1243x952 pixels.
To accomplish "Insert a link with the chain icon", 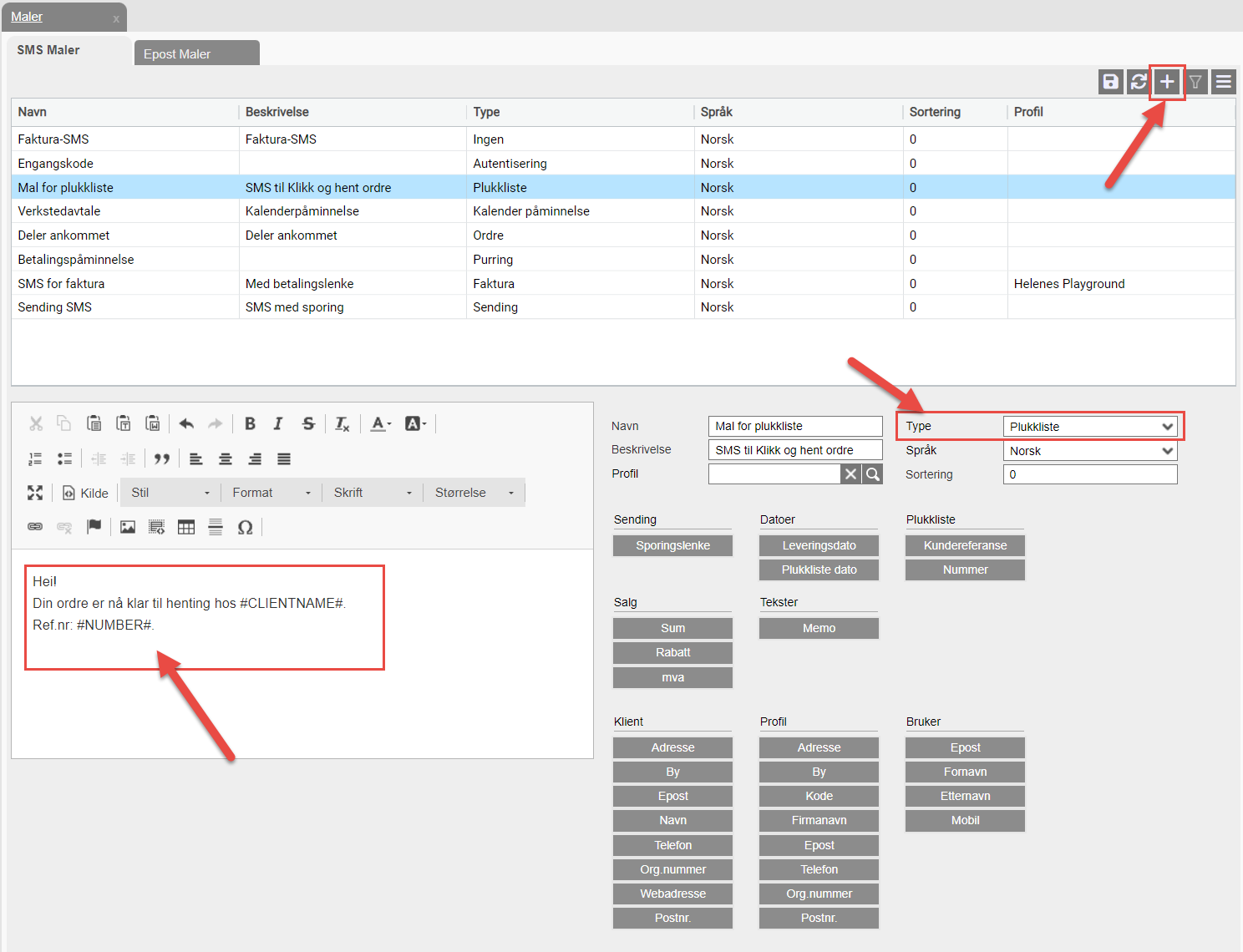I will tap(35, 527).
